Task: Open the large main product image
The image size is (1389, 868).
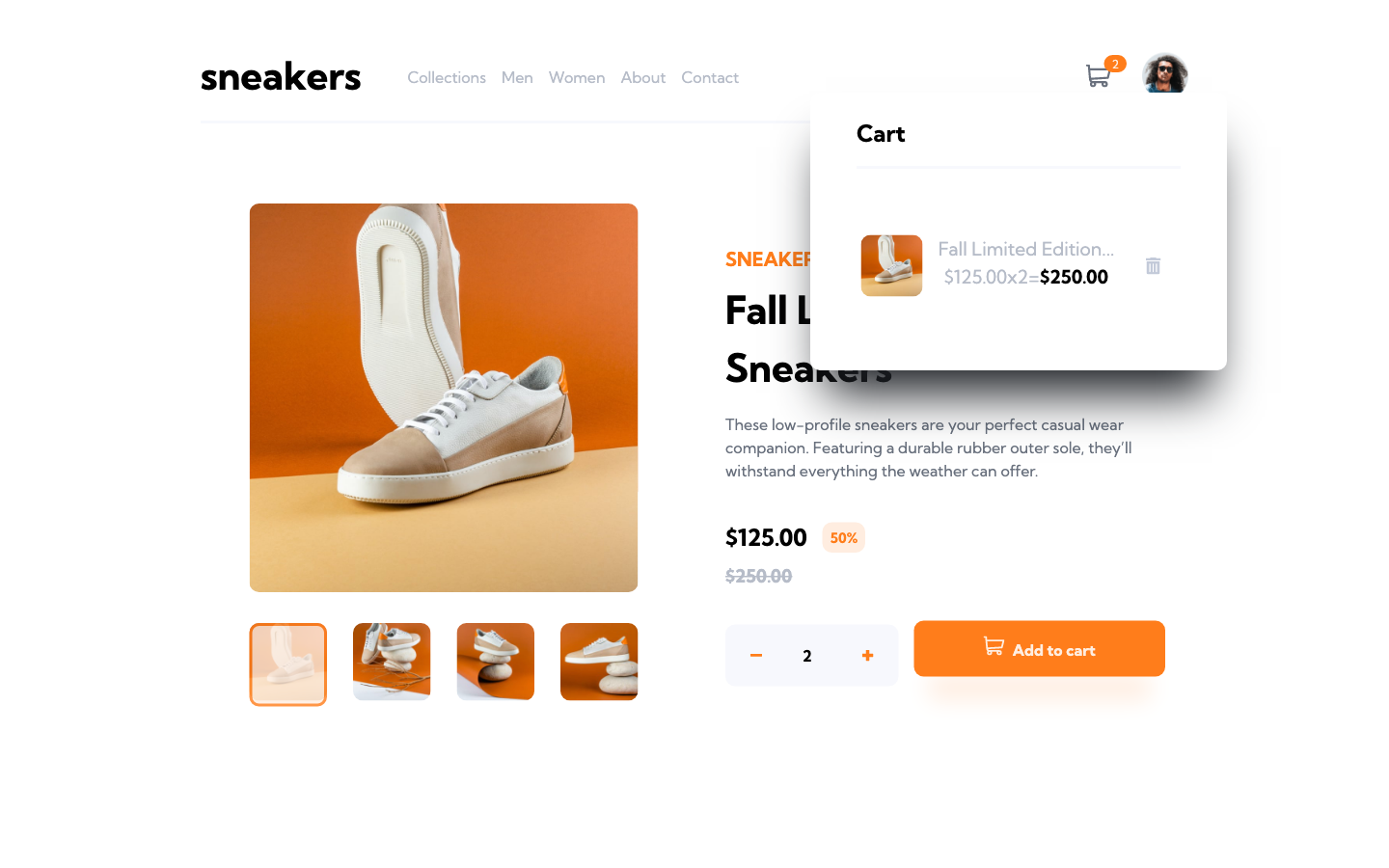Action: (x=444, y=397)
